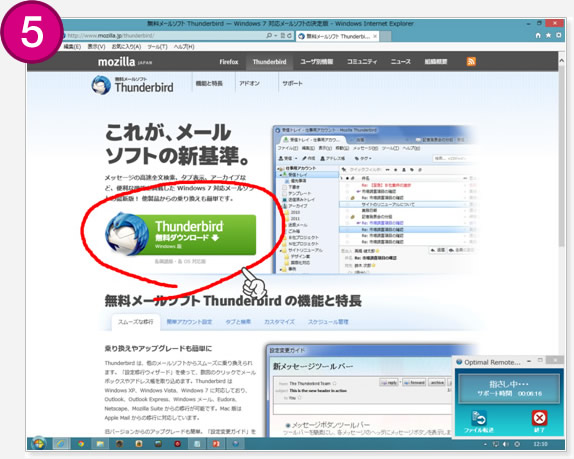Open コミュニティ in the Mozilla navigation bar
Screen dimensions: 574x459
(x=362, y=61)
